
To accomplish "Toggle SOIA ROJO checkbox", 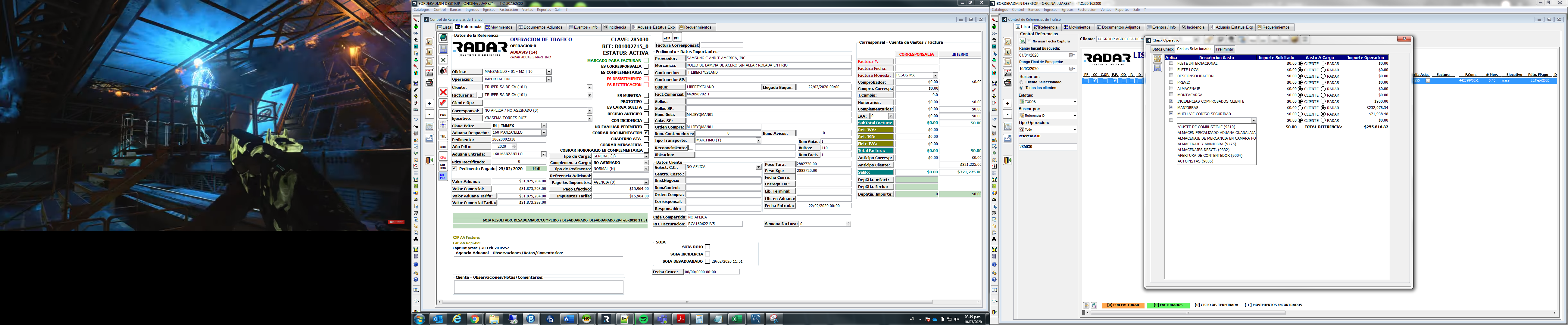I will tap(707, 247).
